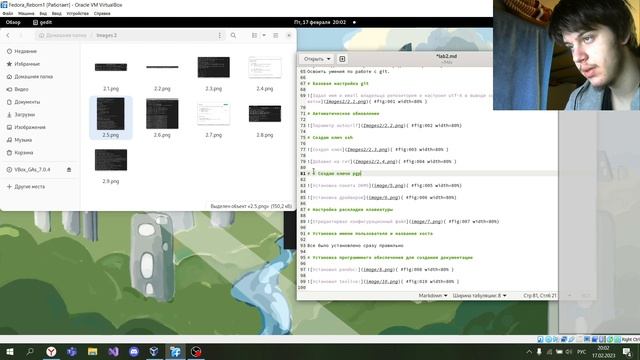Open Yandex Browser from the taskbar

point(51,352)
